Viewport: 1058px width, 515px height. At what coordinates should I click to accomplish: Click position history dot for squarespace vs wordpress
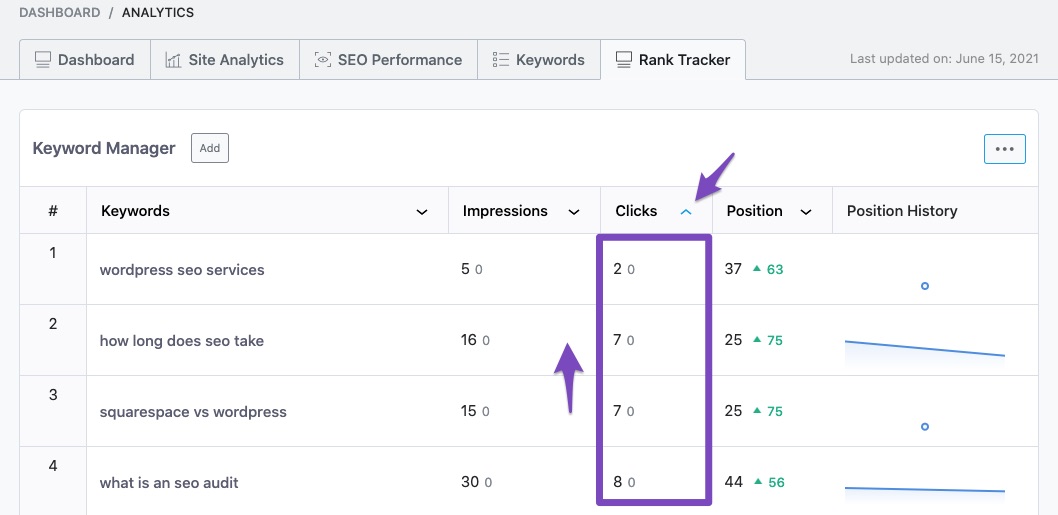(925, 427)
